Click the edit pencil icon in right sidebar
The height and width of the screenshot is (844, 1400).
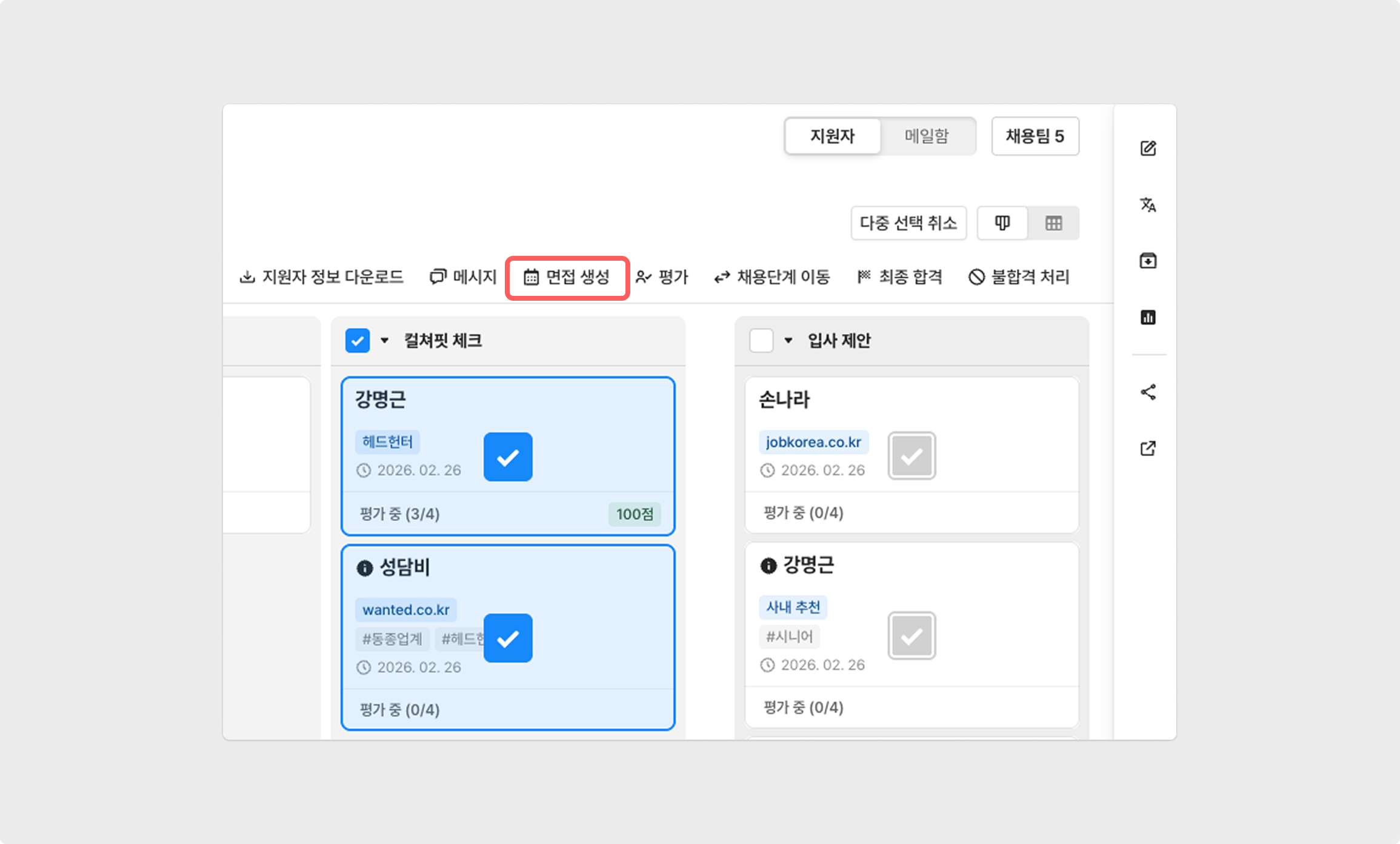click(x=1148, y=149)
